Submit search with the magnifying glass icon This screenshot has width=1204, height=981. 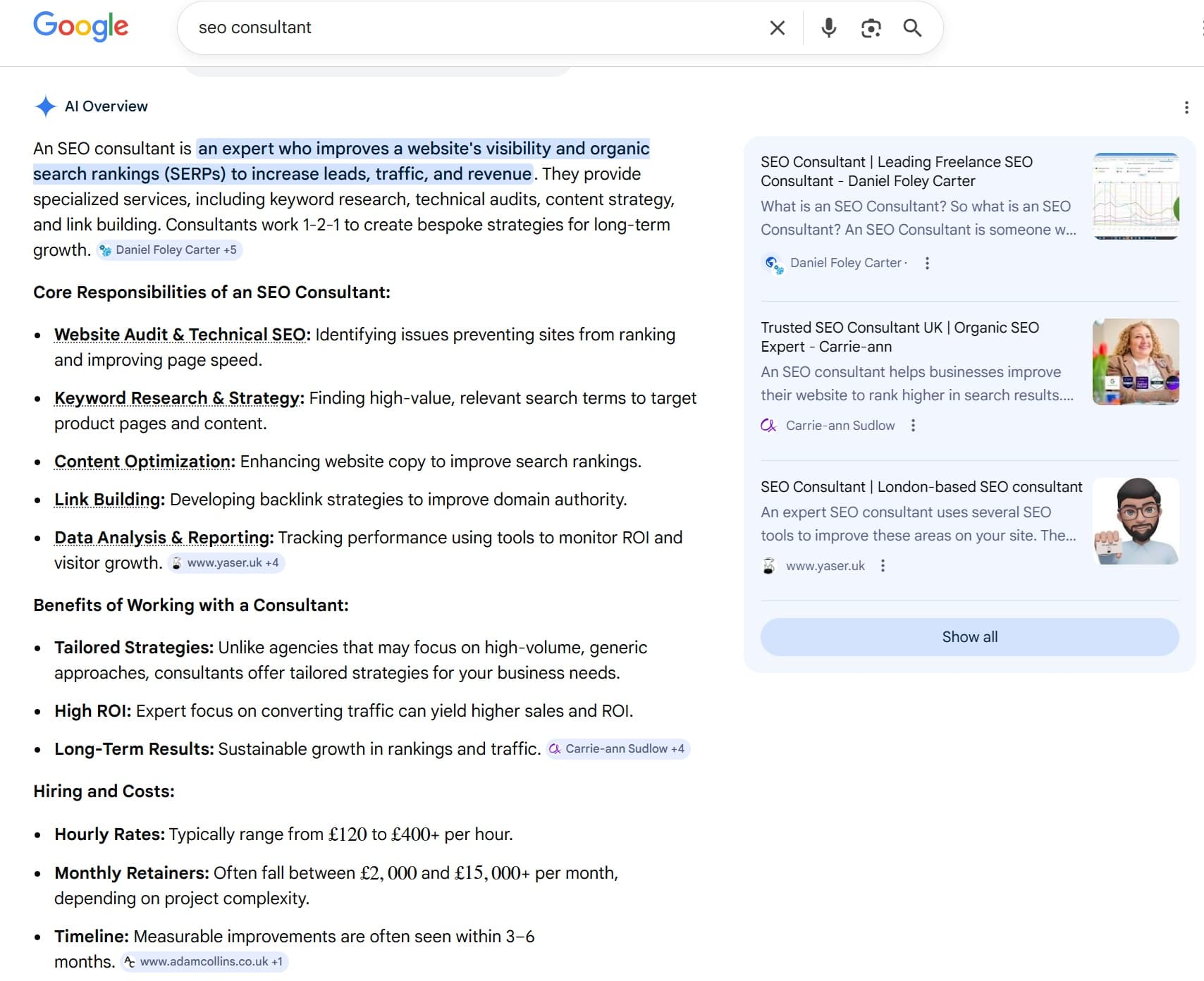pos(912,27)
